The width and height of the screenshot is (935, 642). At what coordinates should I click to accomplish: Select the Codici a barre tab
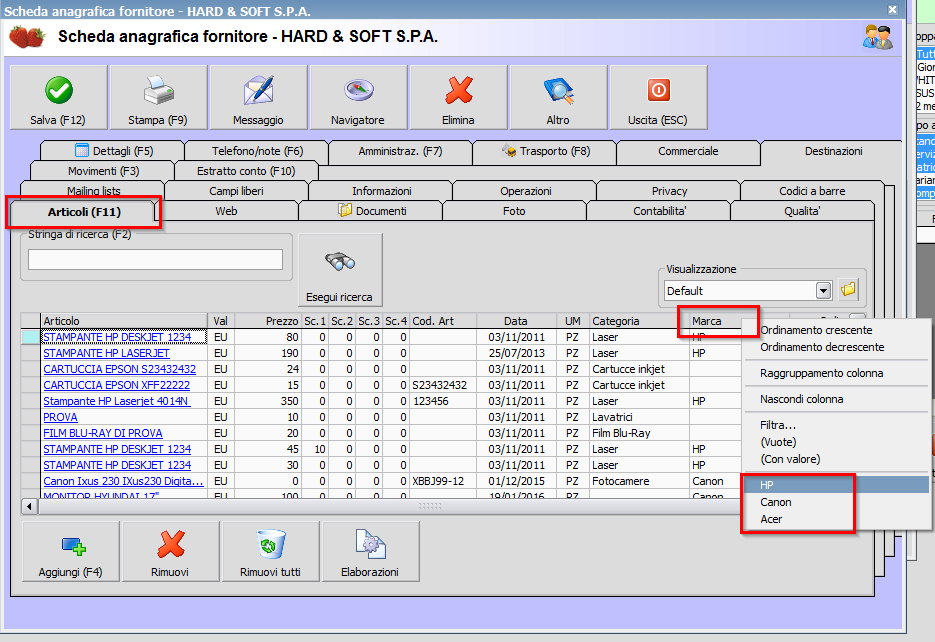[812, 191]
